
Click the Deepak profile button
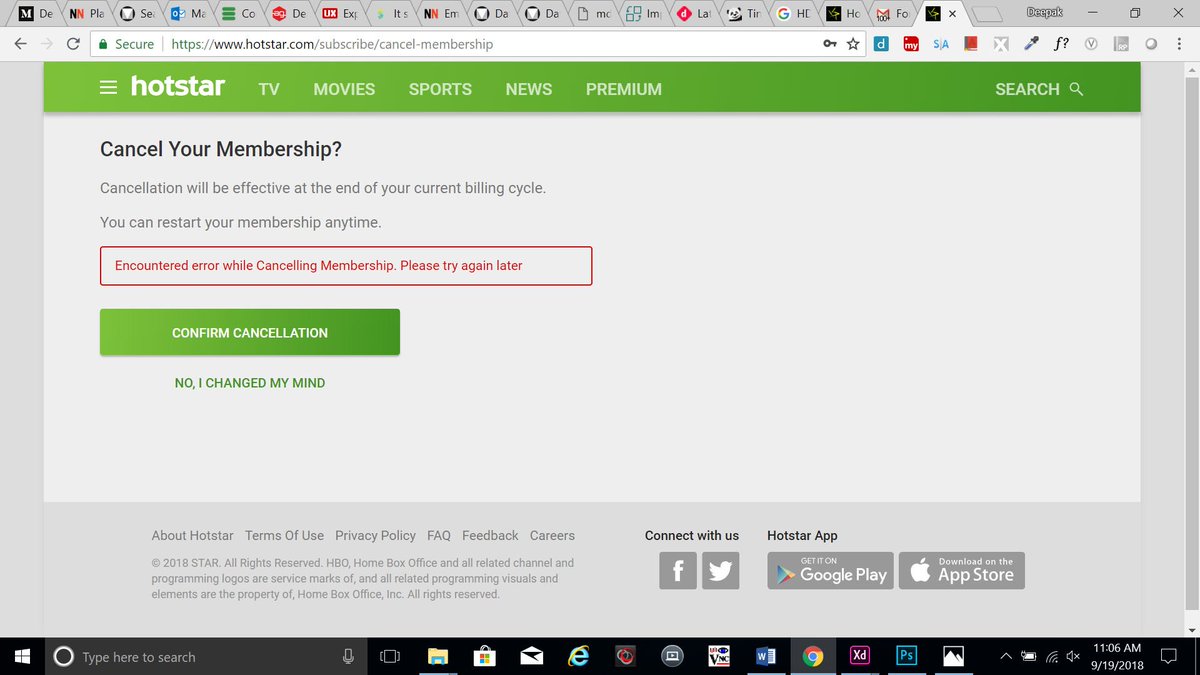pyautogui.click(x=1044, y=12)
